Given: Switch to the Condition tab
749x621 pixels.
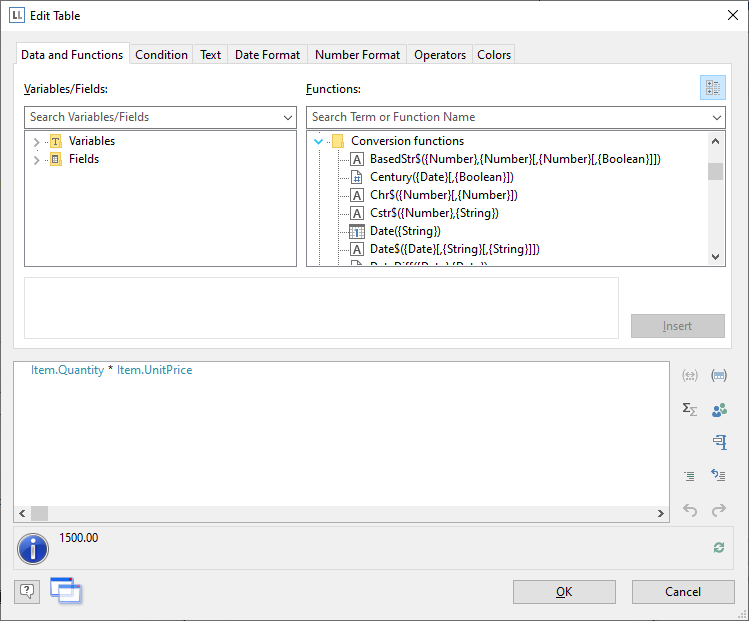Looking at the screenshot, I should [161, 55].
